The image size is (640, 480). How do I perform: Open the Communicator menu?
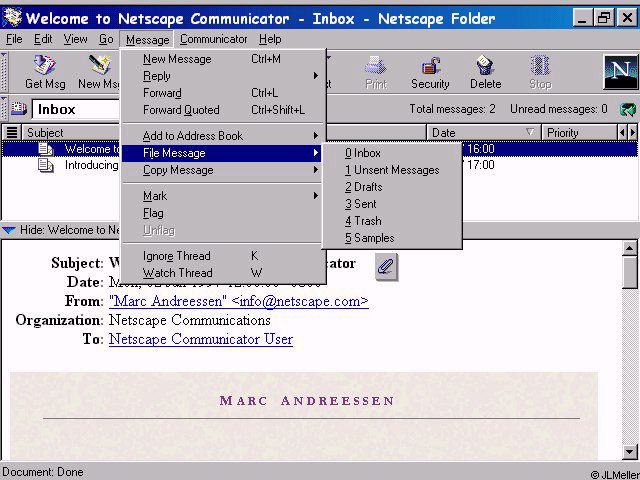213,39
